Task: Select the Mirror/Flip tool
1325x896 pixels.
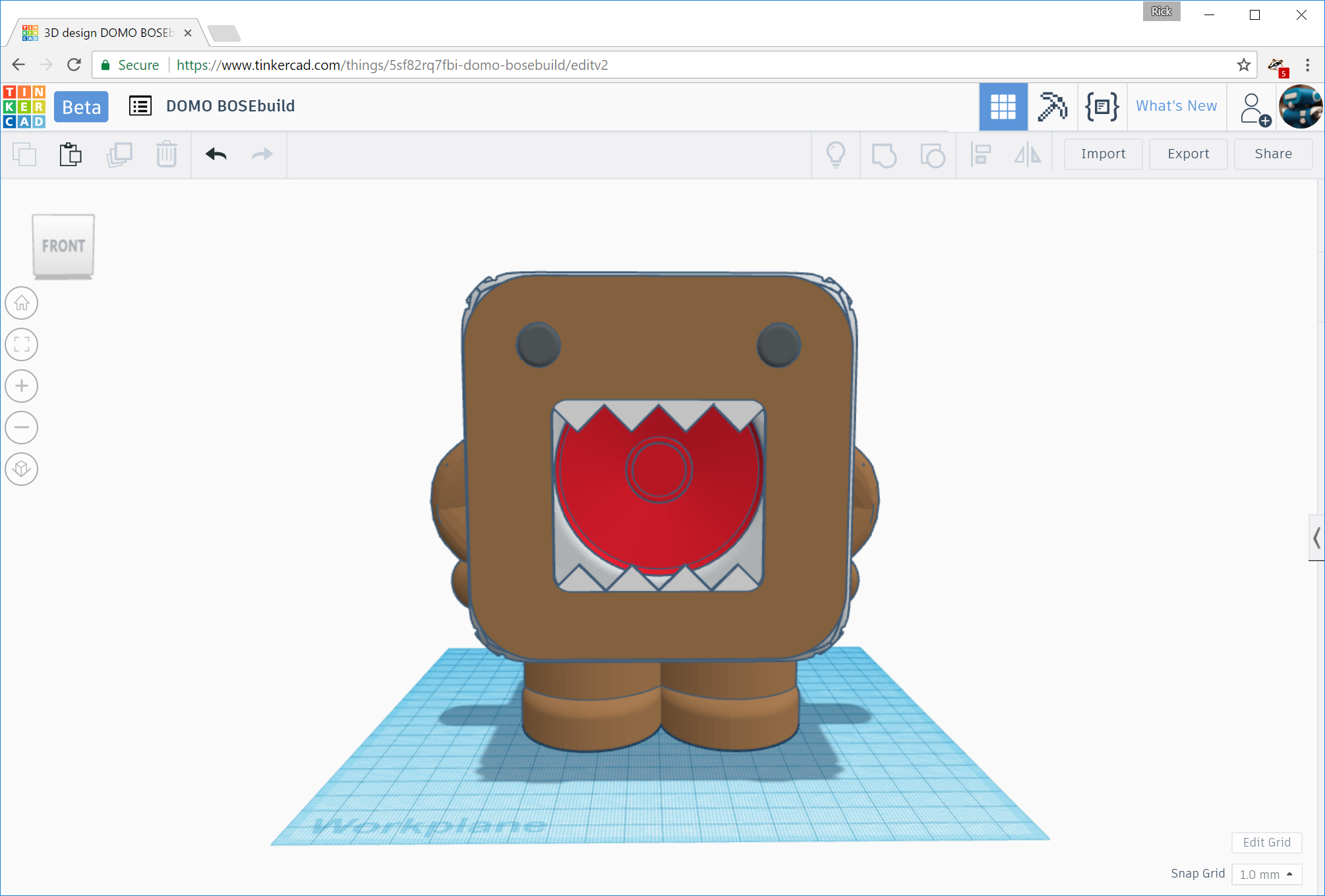Action: pyautogui.click(x=1027, y=155)
